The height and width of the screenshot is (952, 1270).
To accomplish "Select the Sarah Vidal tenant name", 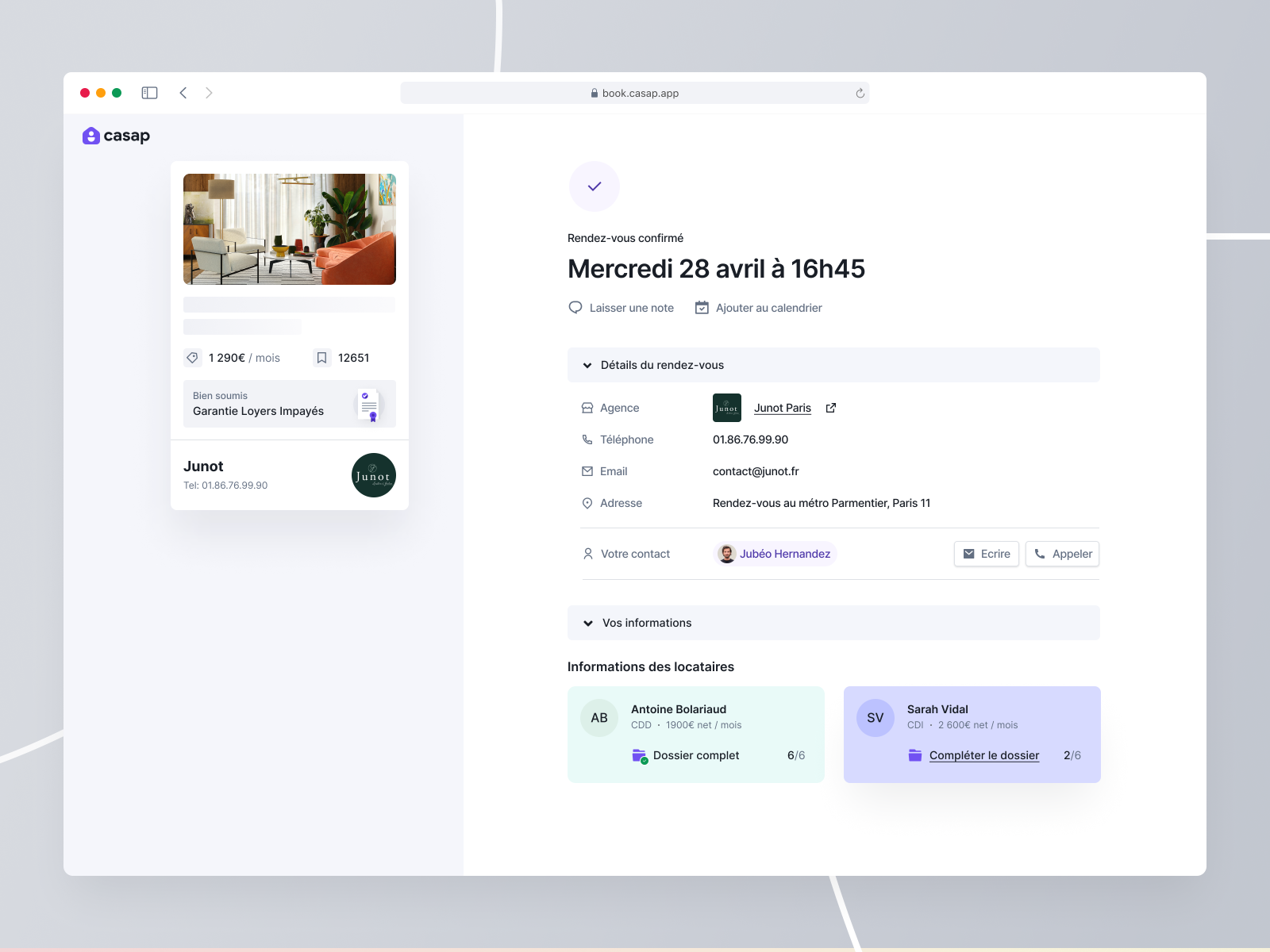I will click(x=937, y=709).
